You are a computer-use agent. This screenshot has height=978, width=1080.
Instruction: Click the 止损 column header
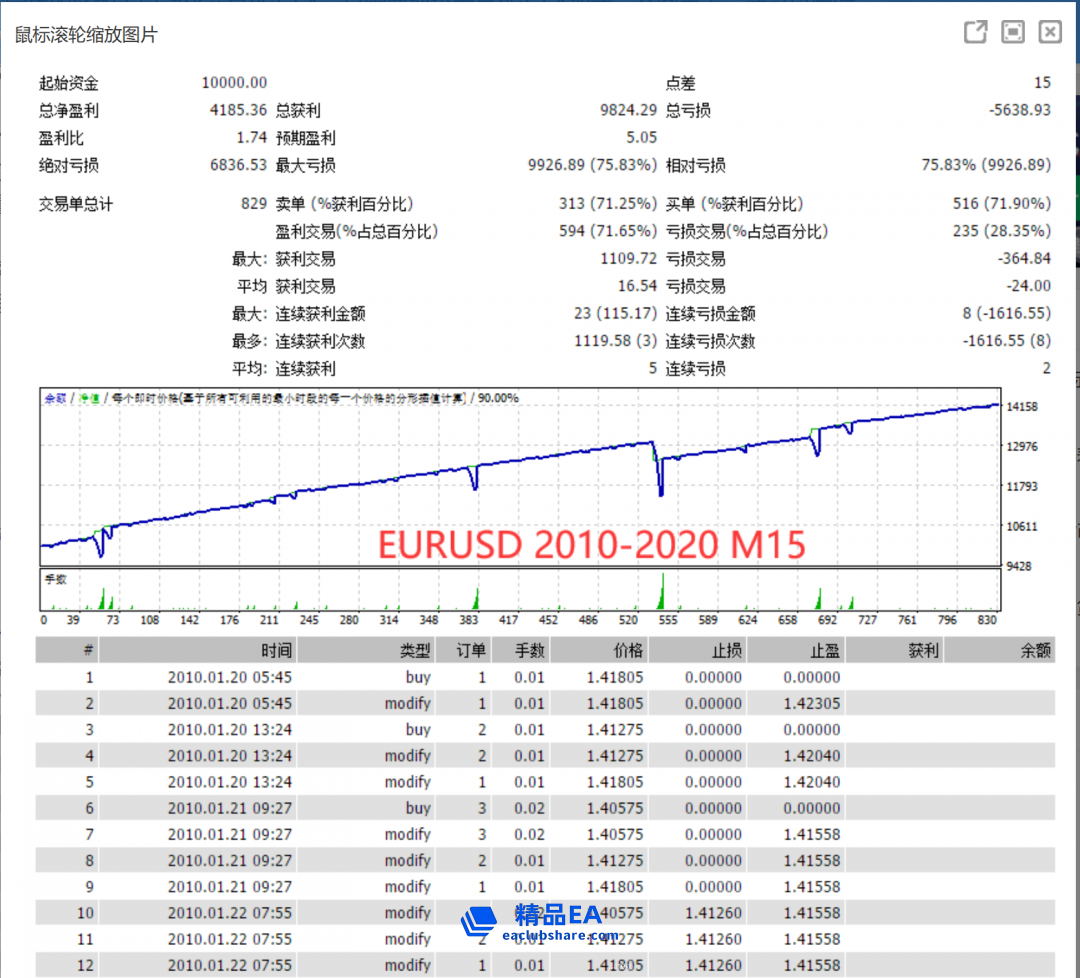tap(726, 651)
